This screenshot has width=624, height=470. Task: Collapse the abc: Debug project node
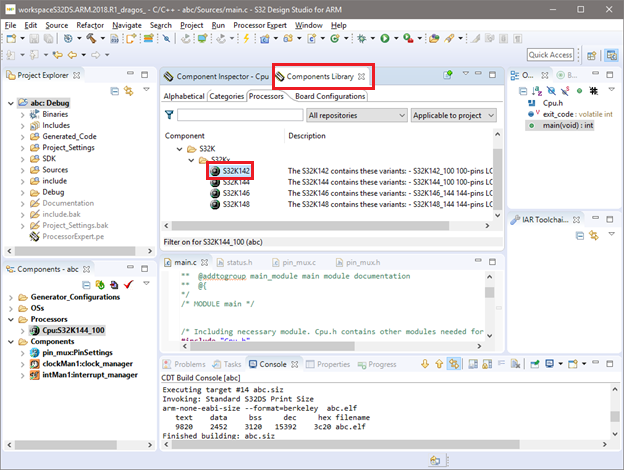[11, 103]
